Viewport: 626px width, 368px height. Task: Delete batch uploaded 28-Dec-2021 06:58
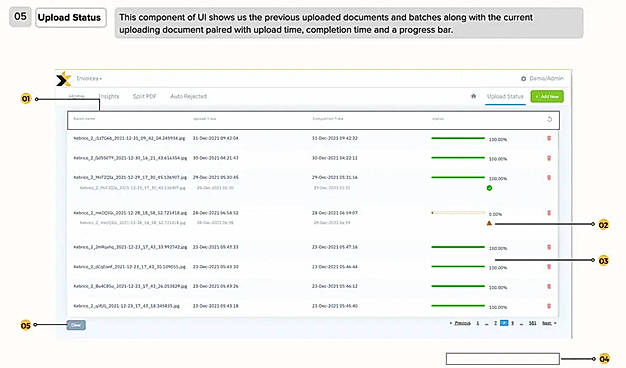[x=549, y=213]
